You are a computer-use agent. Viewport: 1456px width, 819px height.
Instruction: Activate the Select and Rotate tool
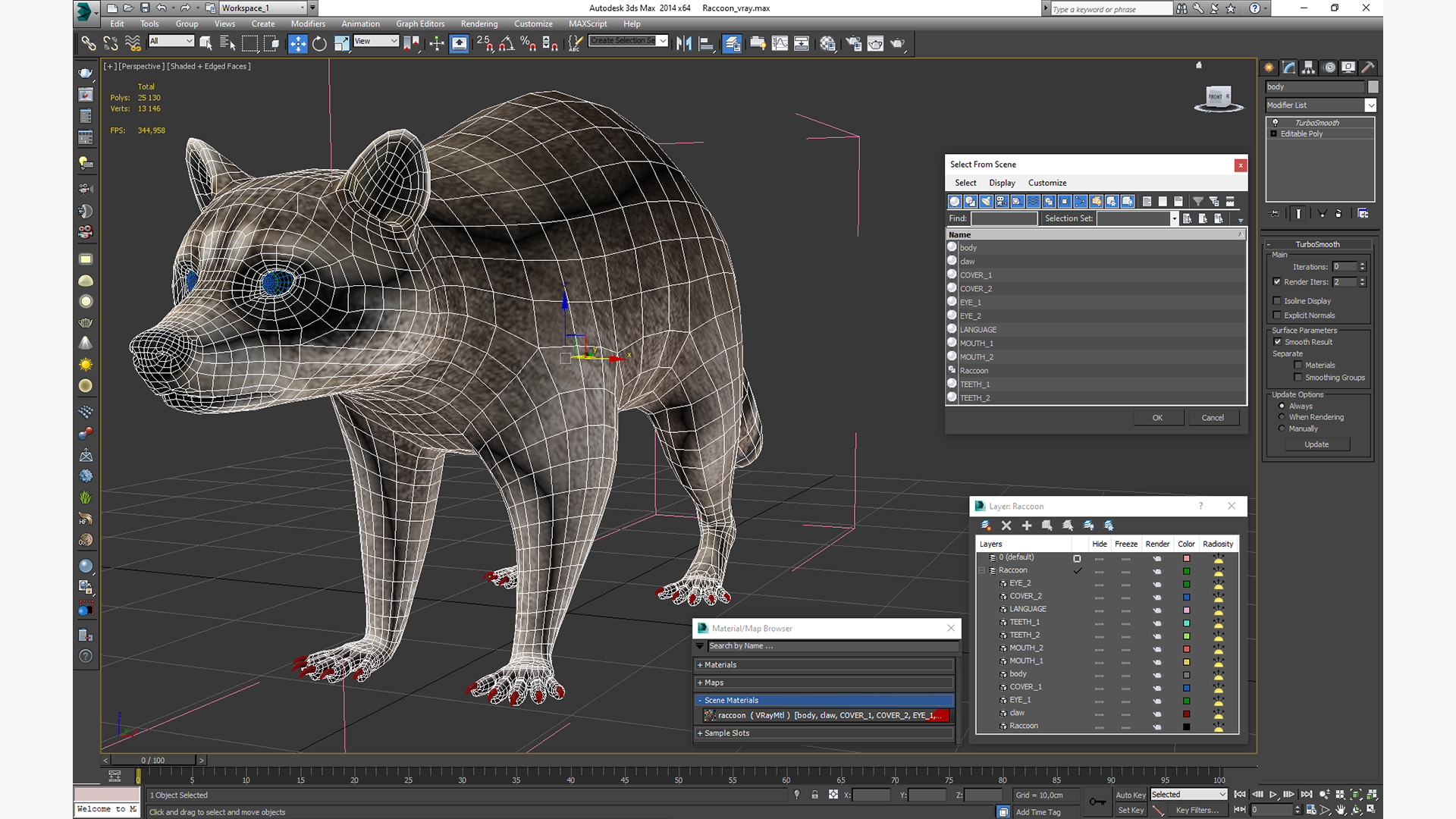coord(319,43)
